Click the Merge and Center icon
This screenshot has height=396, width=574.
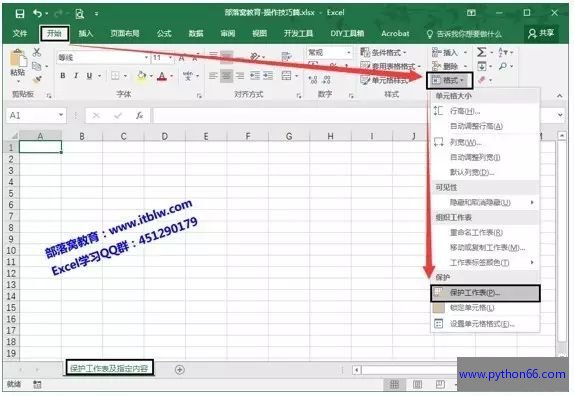[x=286, y=76]
